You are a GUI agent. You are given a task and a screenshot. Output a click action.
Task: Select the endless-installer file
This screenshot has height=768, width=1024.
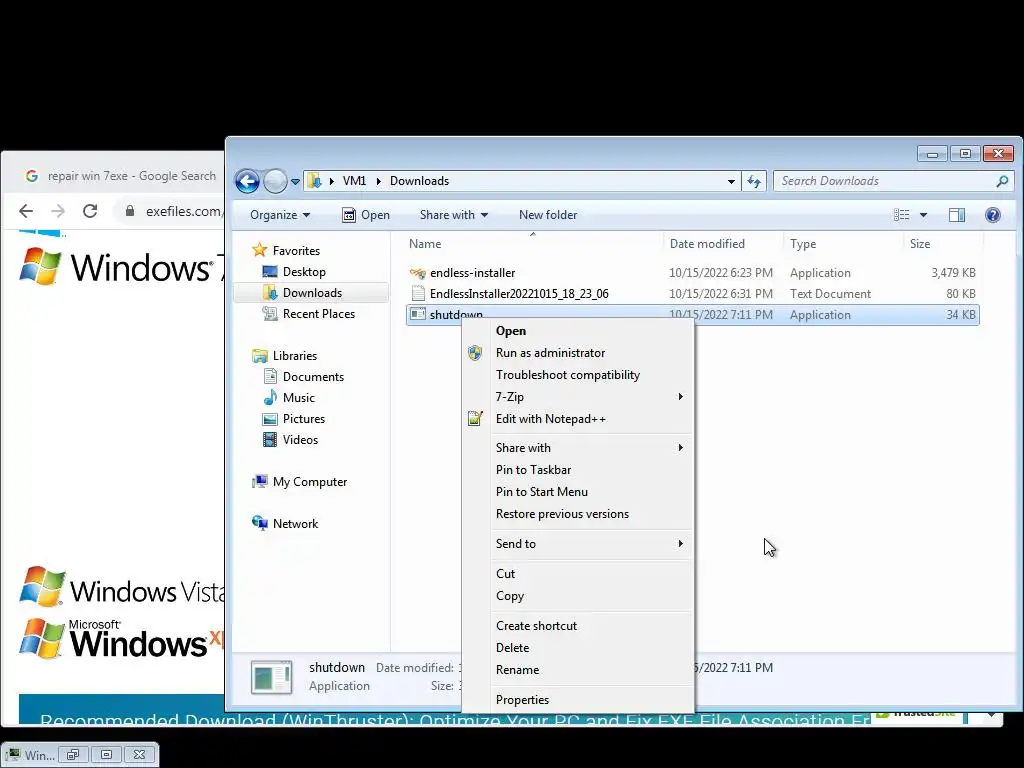coord(692,272)
